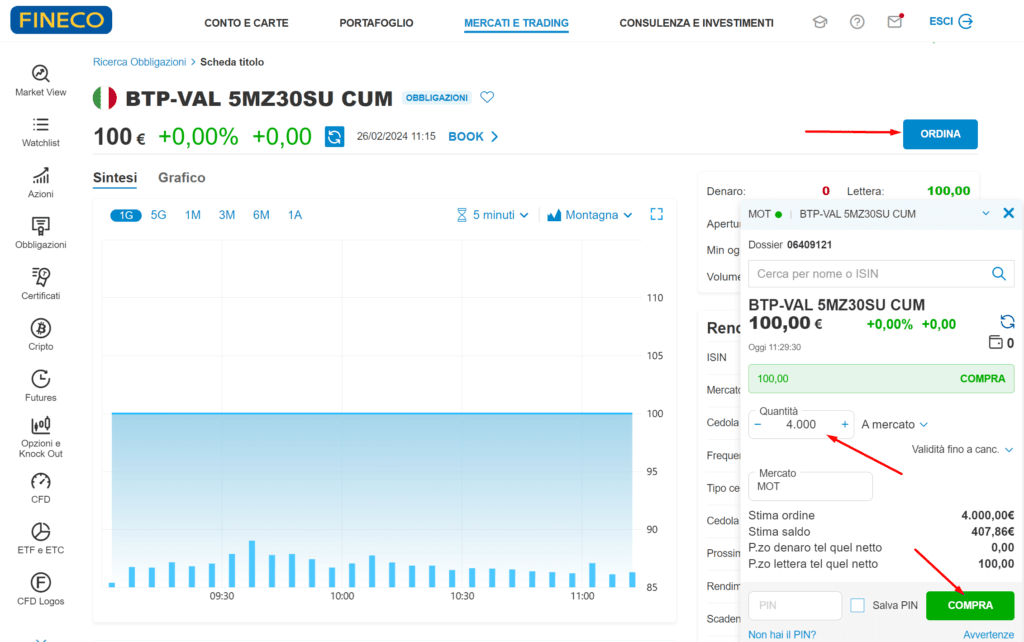Expand the A mercato order type dropdown
Screen dimensions: 1024x642
coord(895,424)
